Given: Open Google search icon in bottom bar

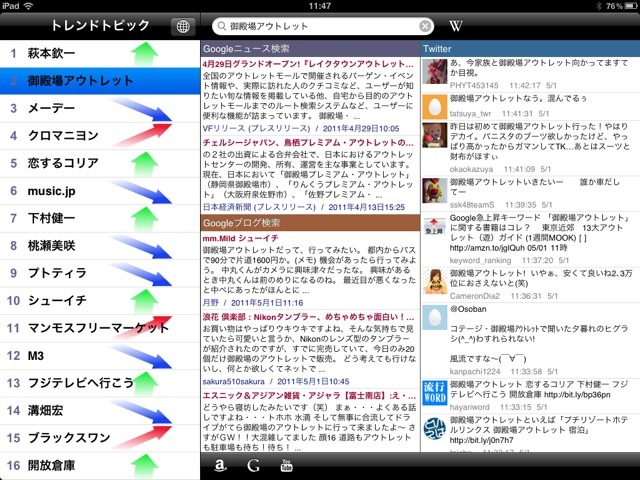Looking at the screenshot, I should 253,465.
